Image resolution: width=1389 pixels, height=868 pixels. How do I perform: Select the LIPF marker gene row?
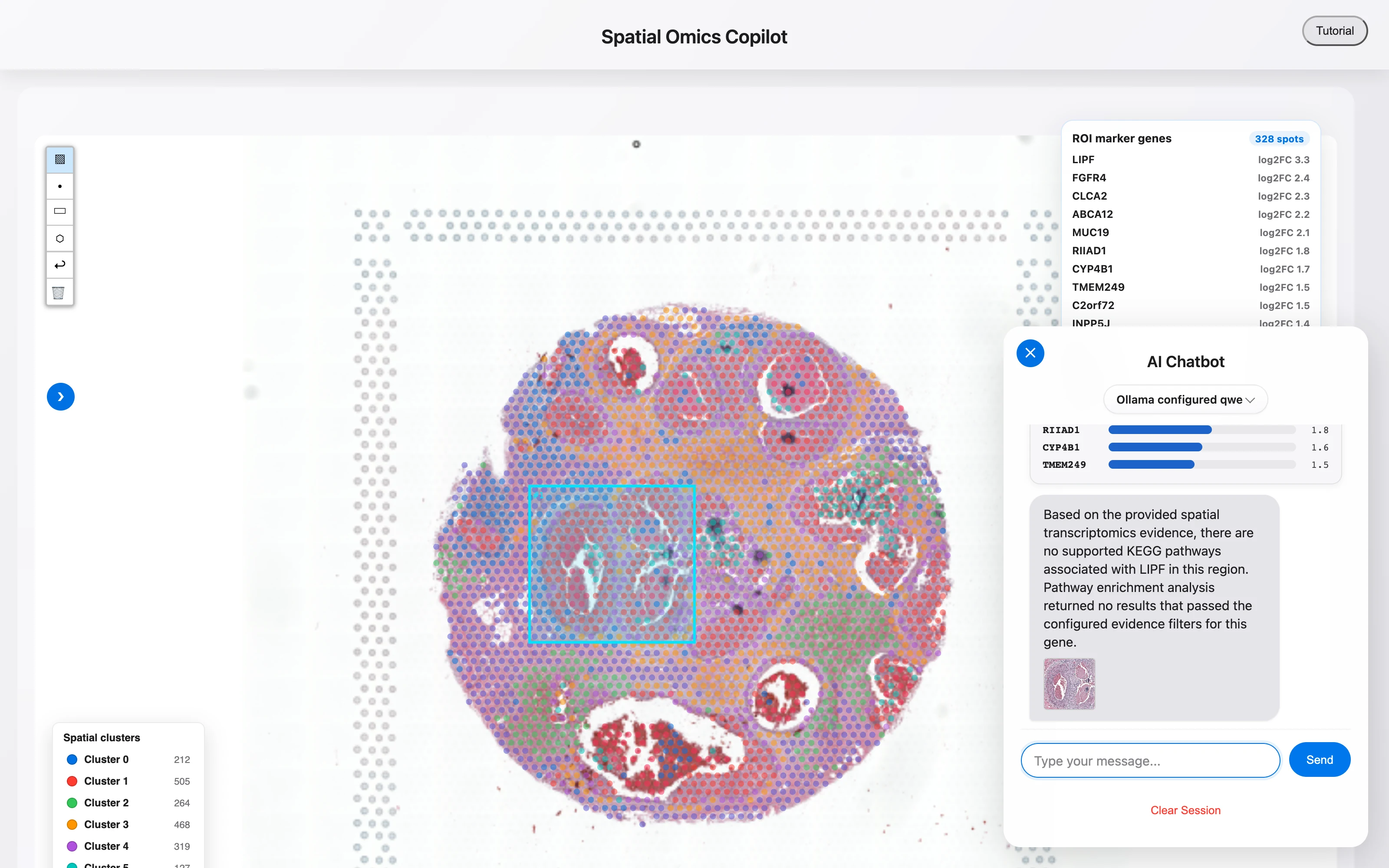(x=1190, y=160)
